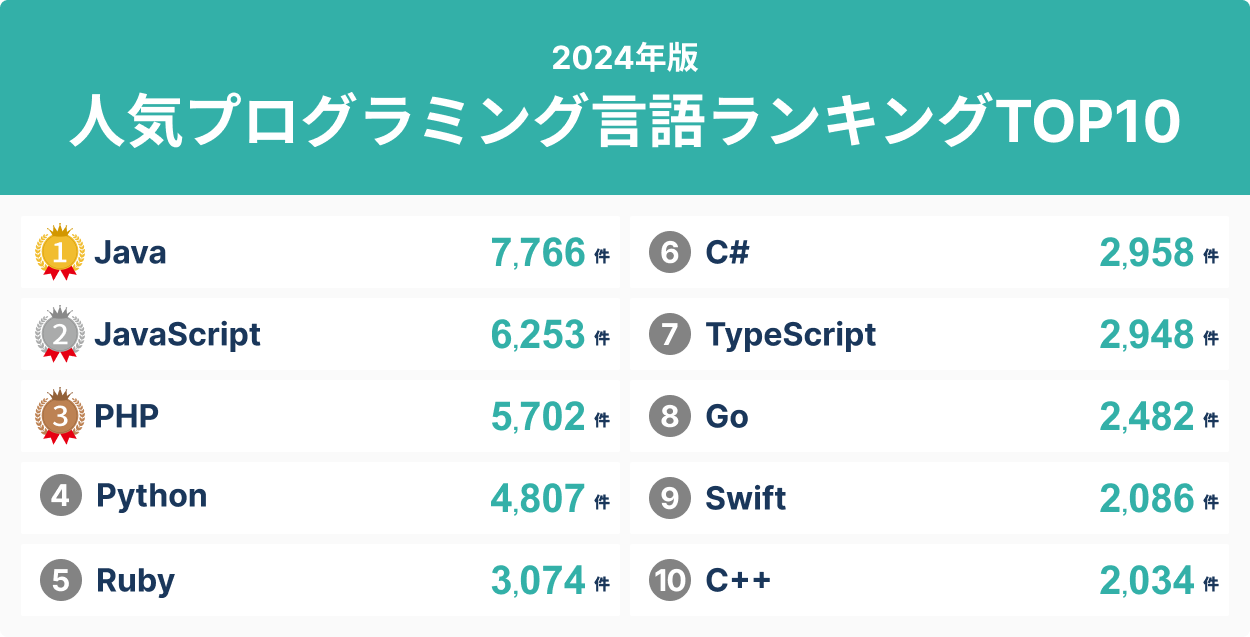Click the silver medal rank 2 icon
Image resolution: width=1250 pixels, height=637 pixels.
(60, 335)
